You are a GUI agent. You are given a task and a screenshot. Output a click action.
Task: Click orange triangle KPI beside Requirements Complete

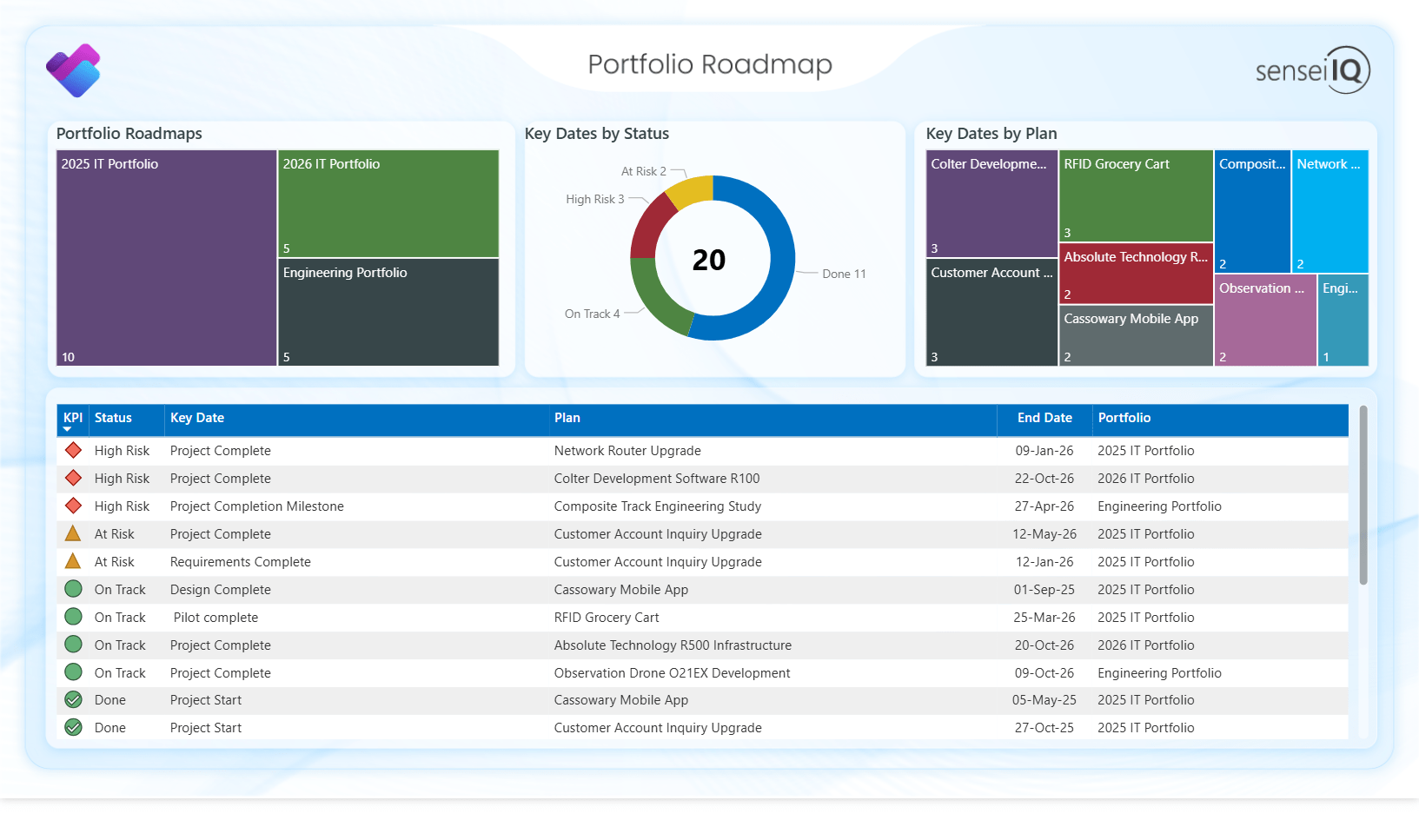tap(74, 561)
